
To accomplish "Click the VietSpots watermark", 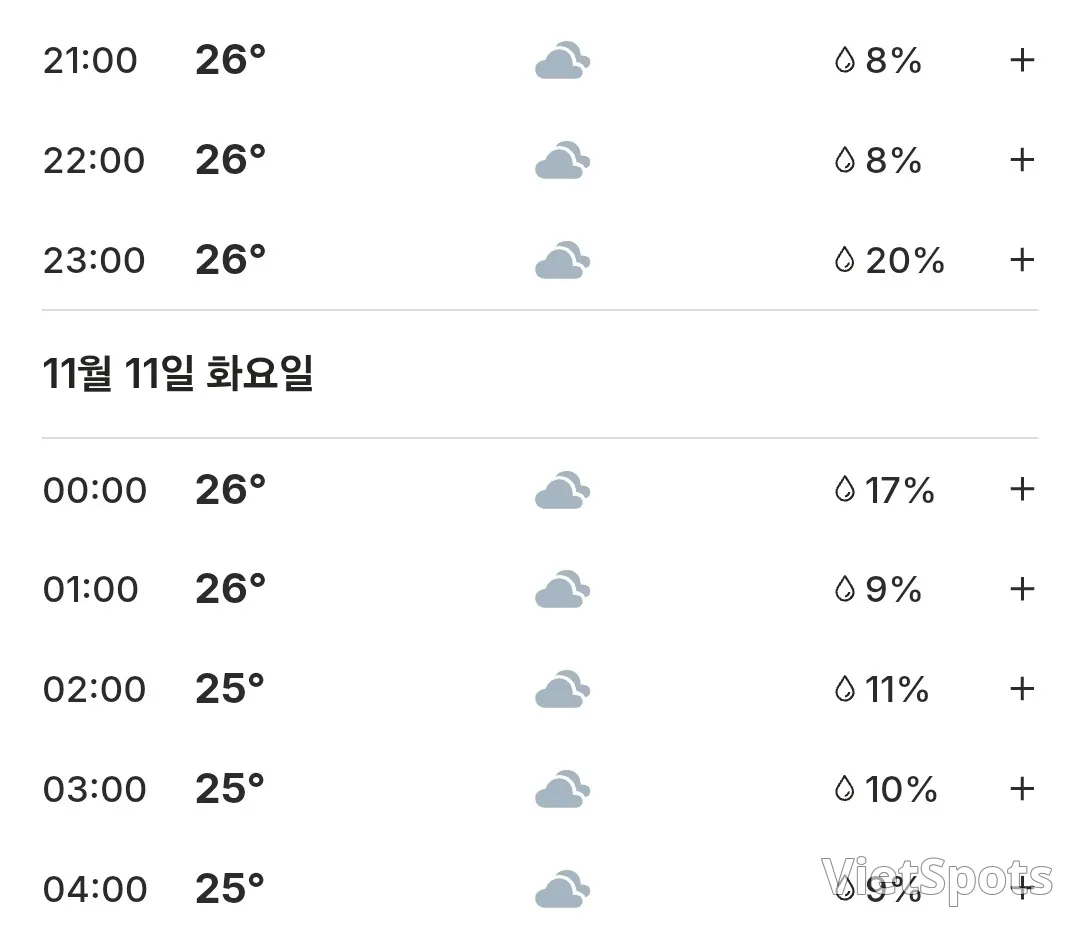I will [x=937, y=880].
